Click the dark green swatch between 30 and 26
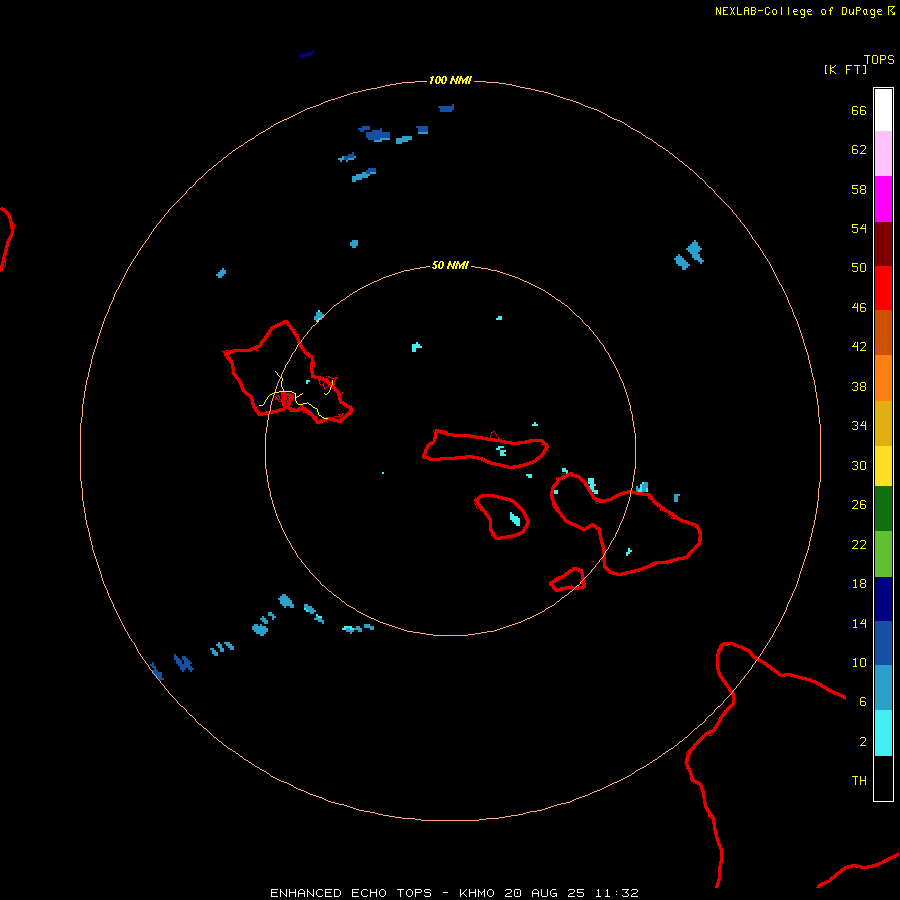This screenshot has height=900, width=900. point(883,509)
